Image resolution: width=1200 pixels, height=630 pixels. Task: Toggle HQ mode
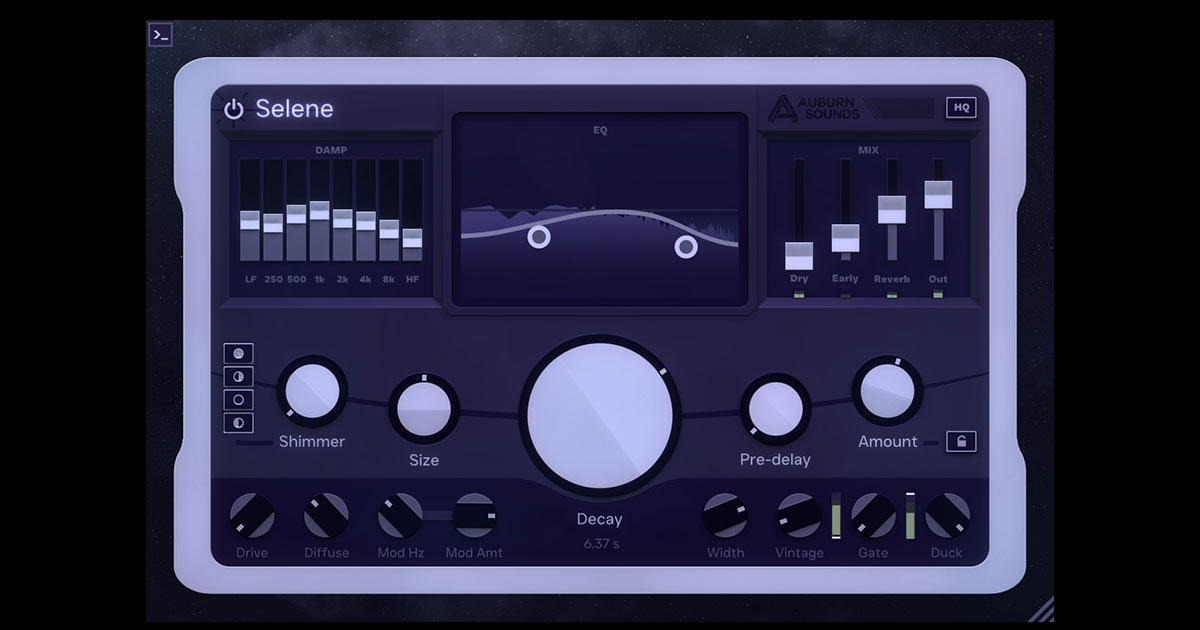click(961, 107)
